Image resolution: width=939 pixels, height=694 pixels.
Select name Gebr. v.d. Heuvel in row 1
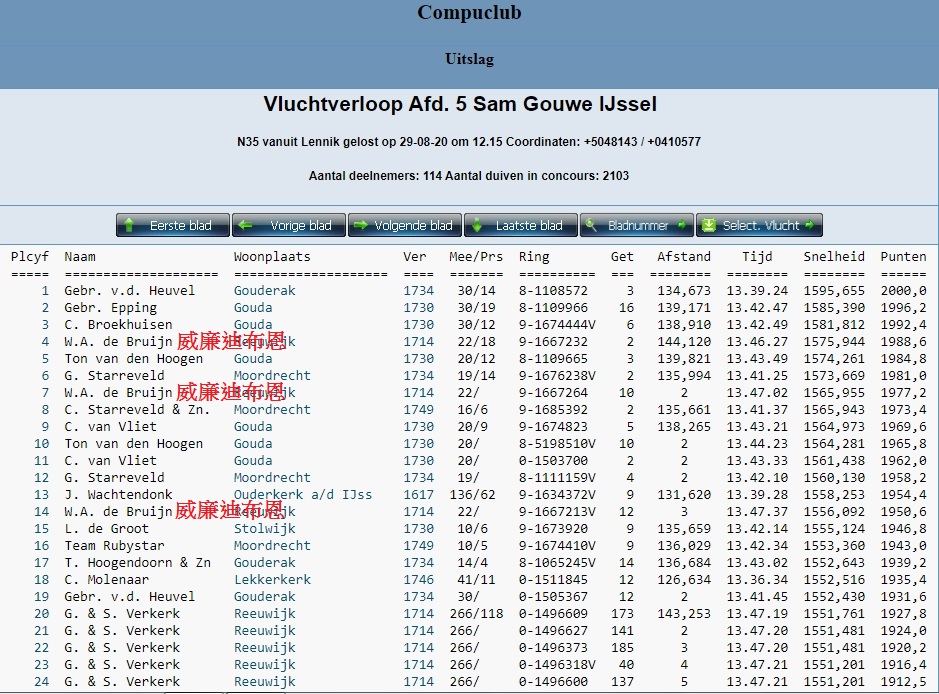(129, 290)
